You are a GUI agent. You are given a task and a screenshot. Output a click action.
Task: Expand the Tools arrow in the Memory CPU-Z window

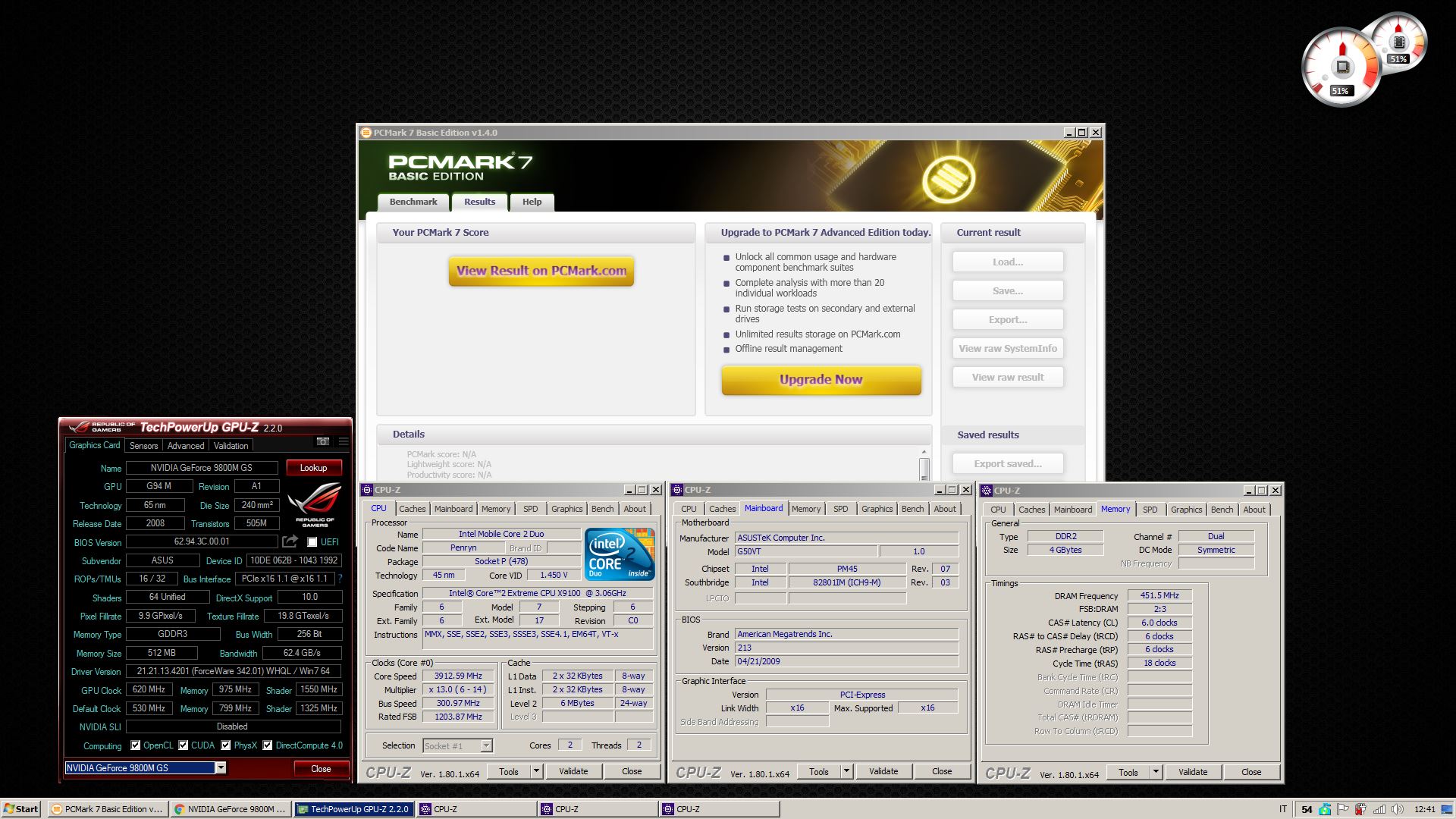(1155, 772)
